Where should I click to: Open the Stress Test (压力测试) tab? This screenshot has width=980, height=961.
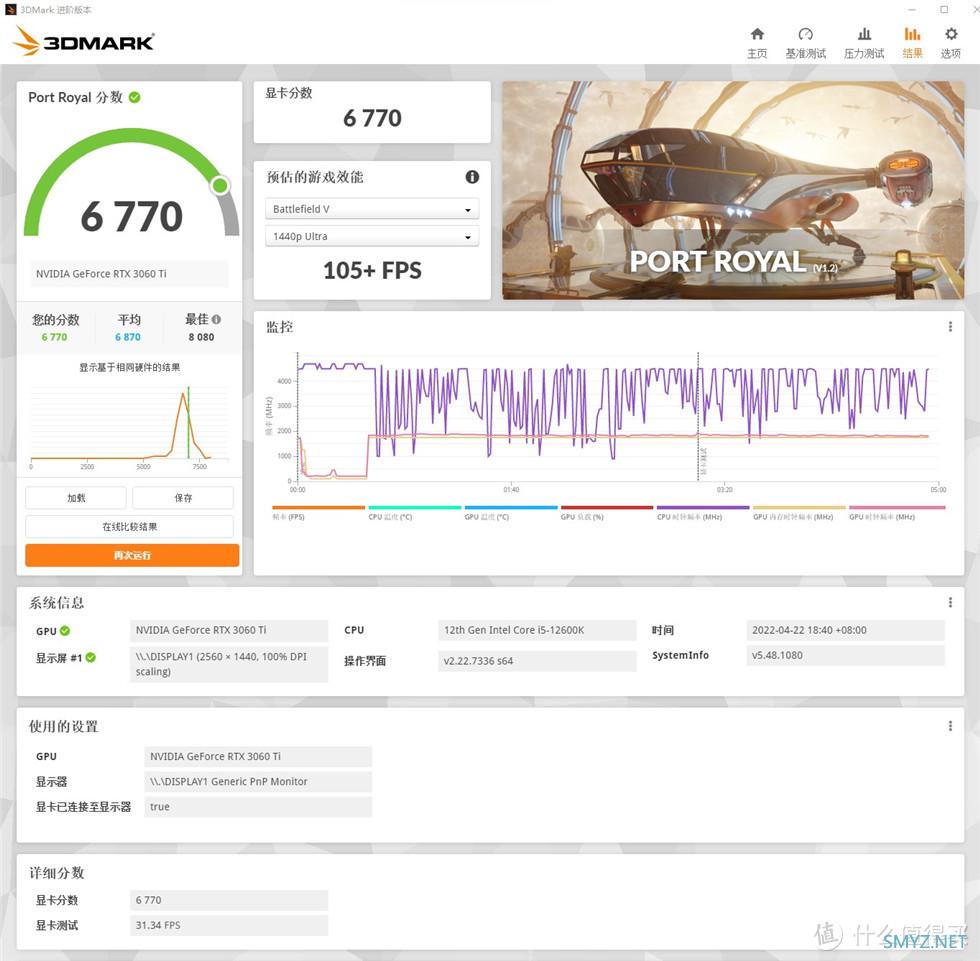click(864, 43)
